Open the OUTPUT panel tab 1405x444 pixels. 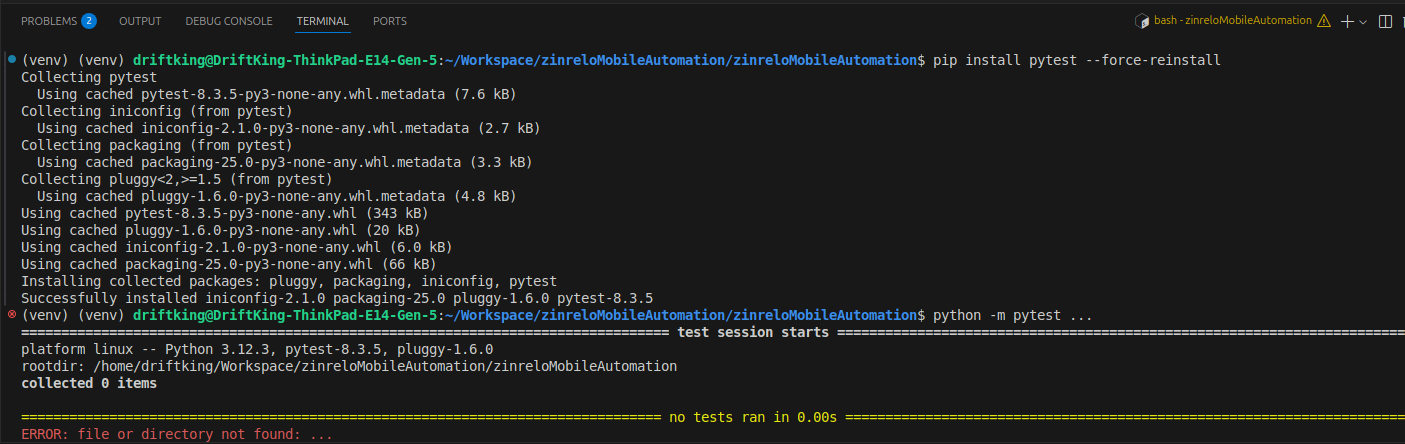tap(140, 21)
